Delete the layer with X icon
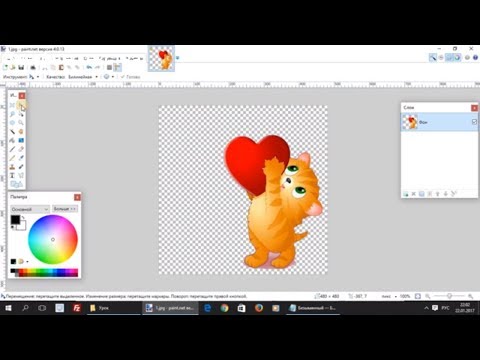The image size is (480, 360). click(414, 194)
